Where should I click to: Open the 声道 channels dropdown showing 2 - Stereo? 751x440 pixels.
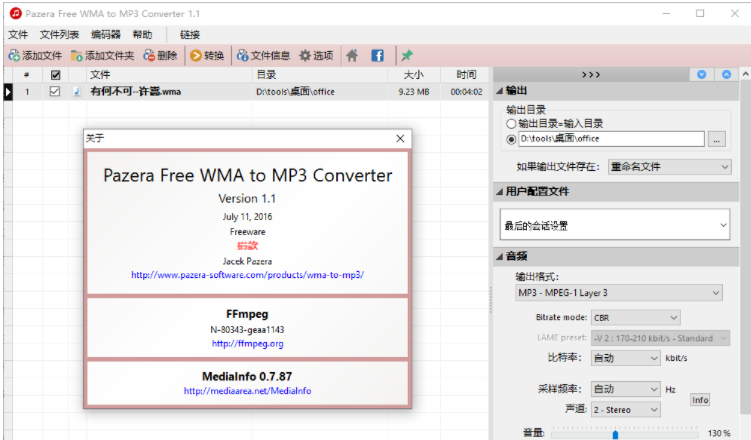point(626,410)
